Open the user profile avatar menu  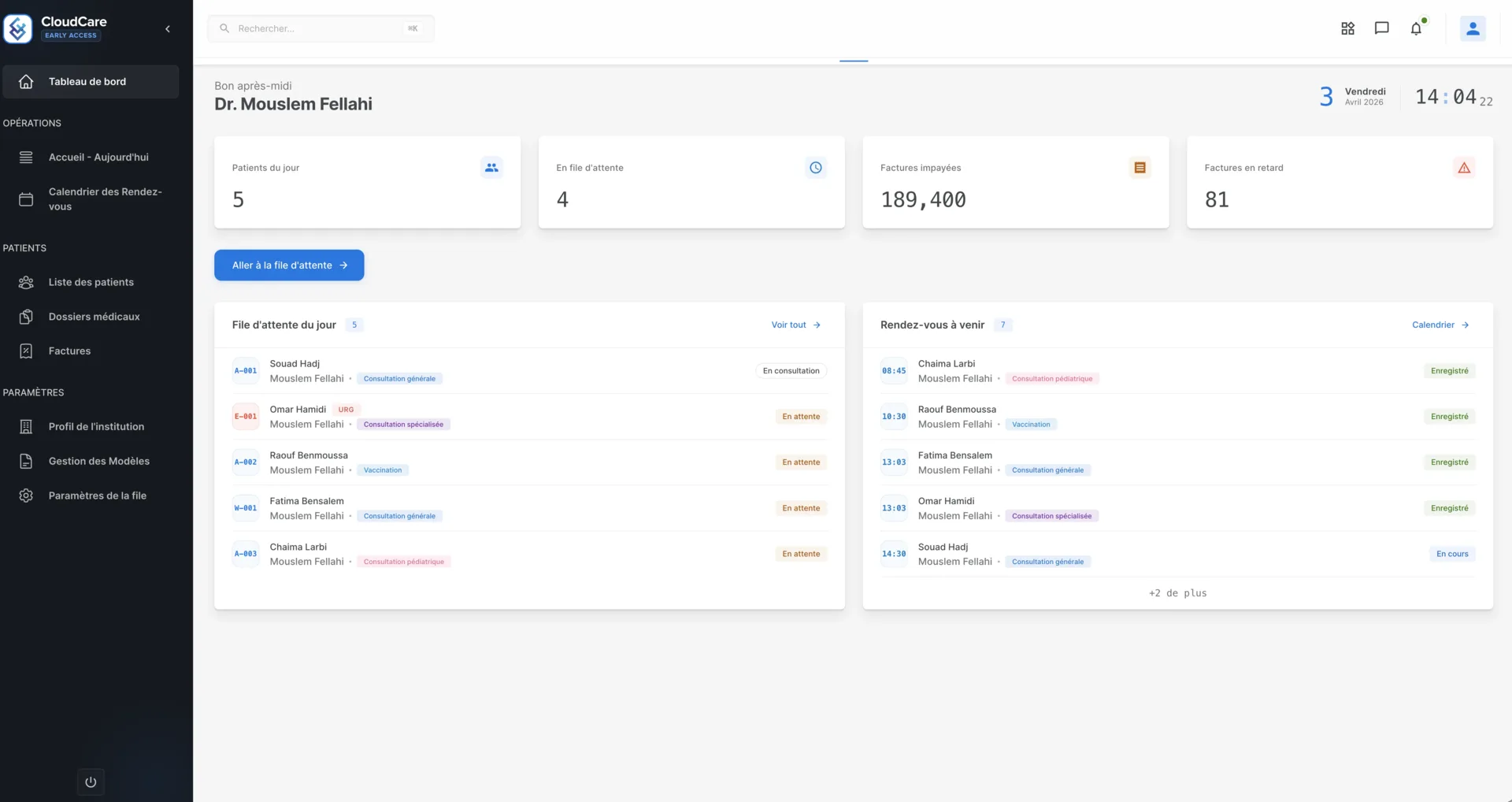[x=1473, y=28]
